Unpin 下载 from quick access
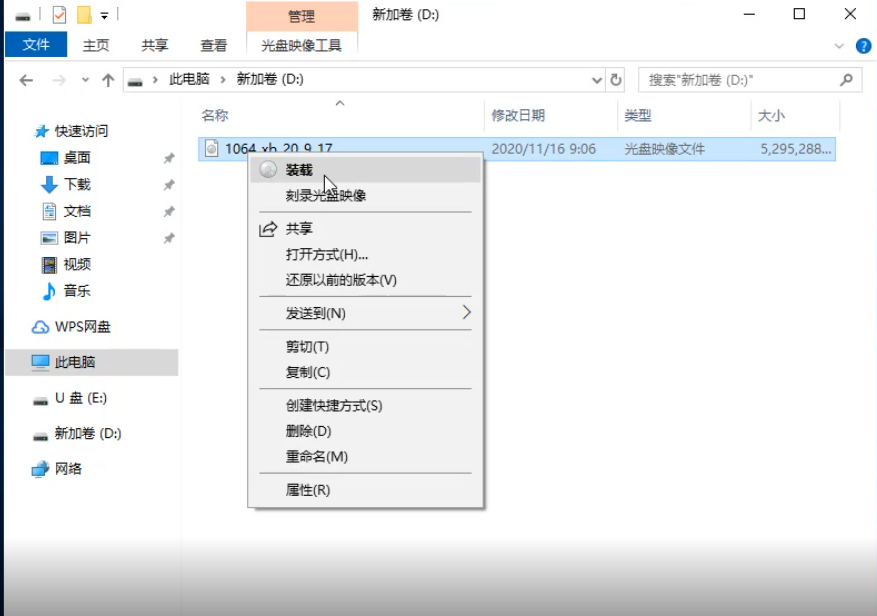The image size is (877, 616). pyautogui.click(x=170, y=185)
